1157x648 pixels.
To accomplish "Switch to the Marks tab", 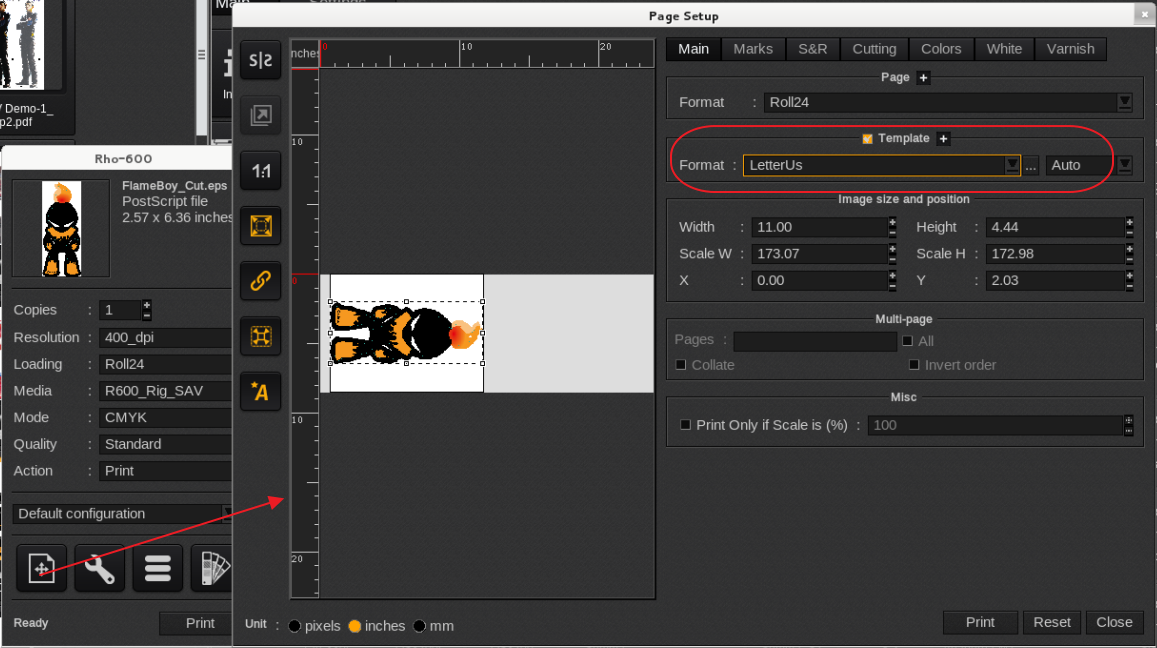I will (x=752, y=49).
